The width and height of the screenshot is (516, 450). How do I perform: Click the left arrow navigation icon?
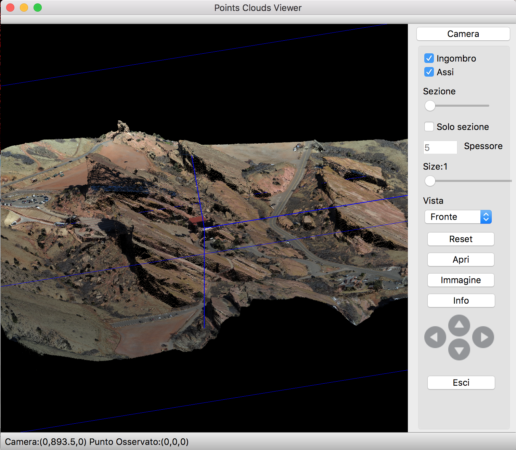point(435,337)
